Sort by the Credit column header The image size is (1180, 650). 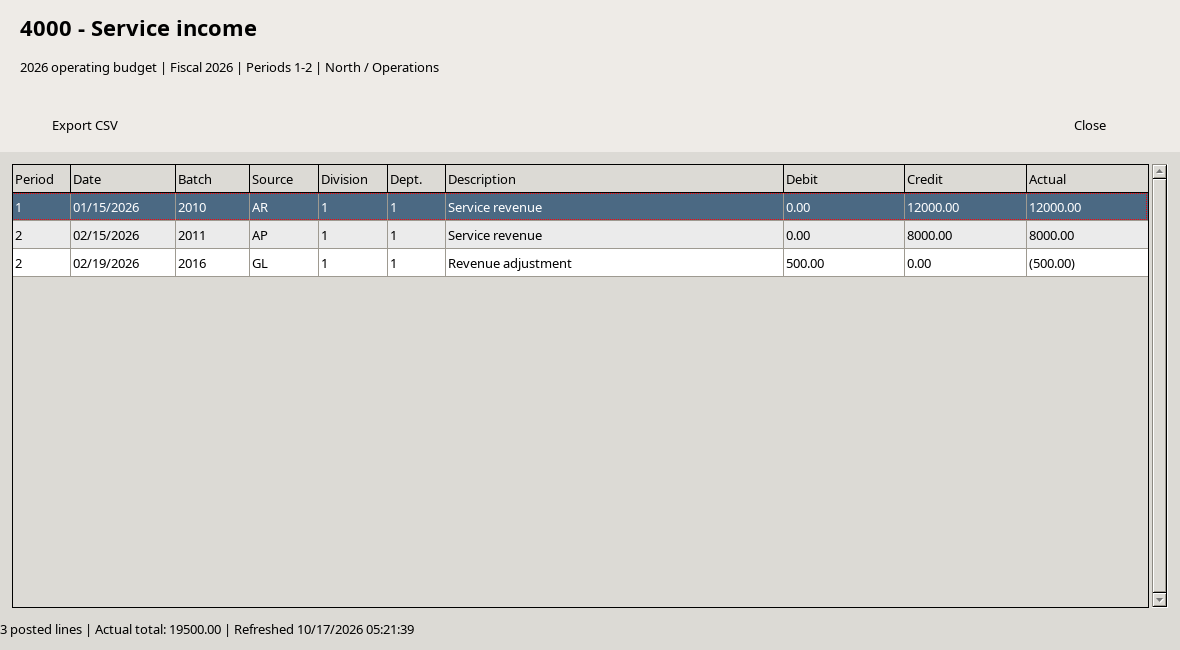(966, 179)
